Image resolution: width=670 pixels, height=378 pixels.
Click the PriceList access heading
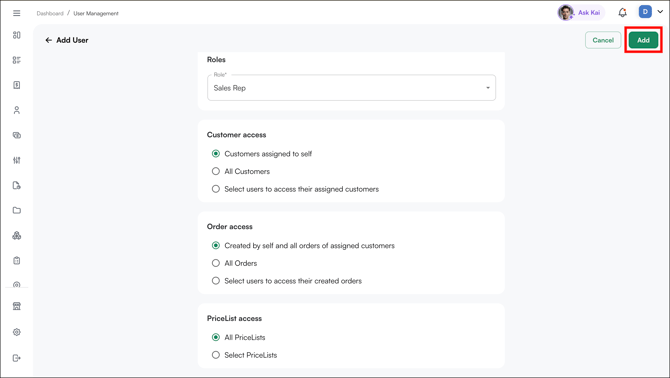tap(234, 319)
